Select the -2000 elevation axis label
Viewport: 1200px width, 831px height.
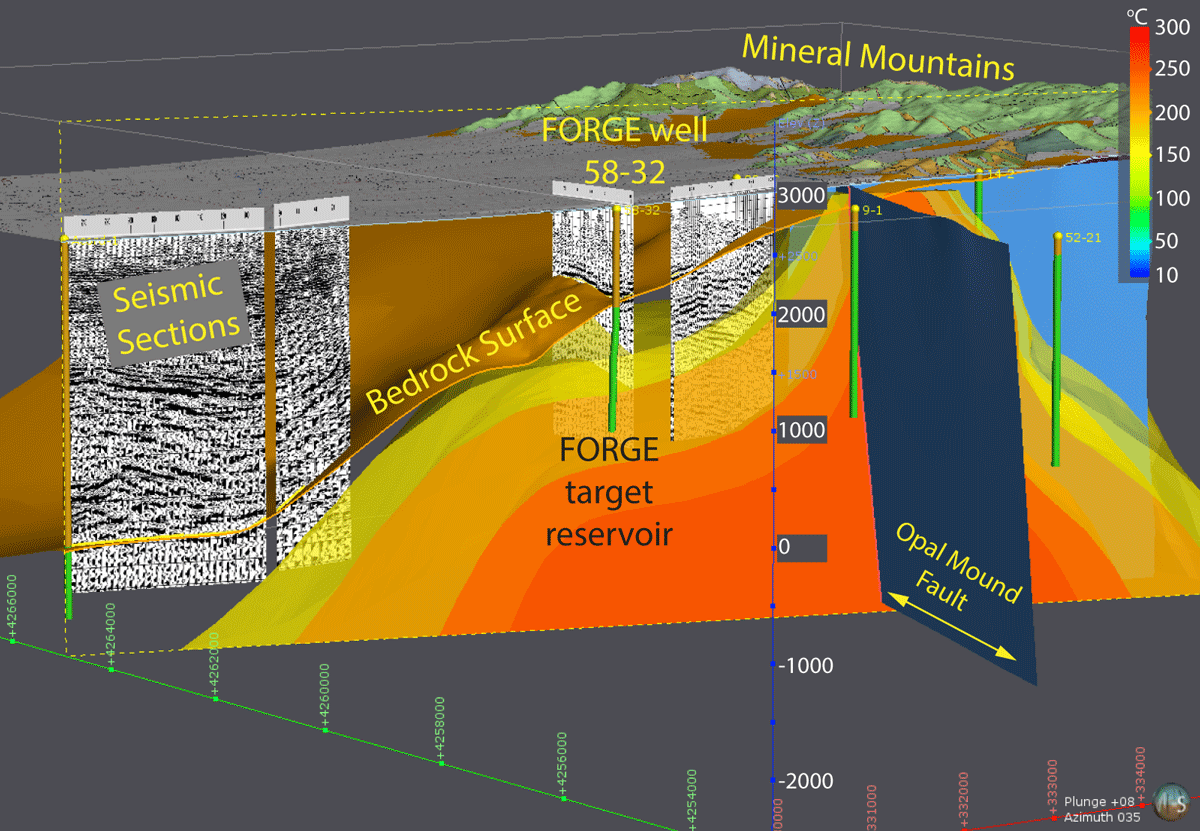coord(808,781)
